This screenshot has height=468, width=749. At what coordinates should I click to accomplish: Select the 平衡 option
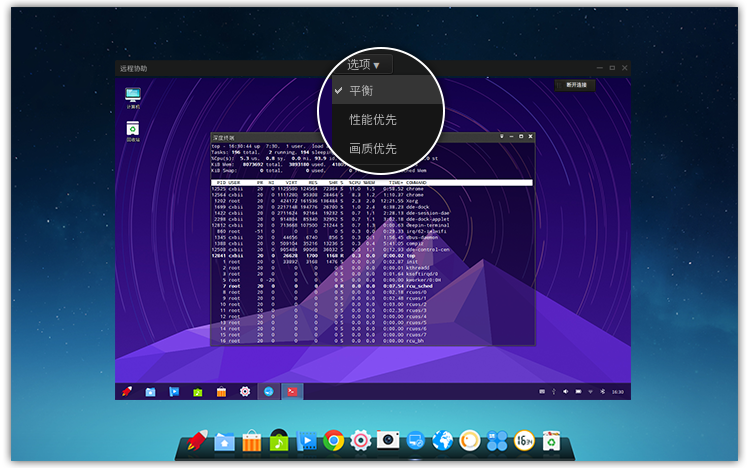click(387, 90)
